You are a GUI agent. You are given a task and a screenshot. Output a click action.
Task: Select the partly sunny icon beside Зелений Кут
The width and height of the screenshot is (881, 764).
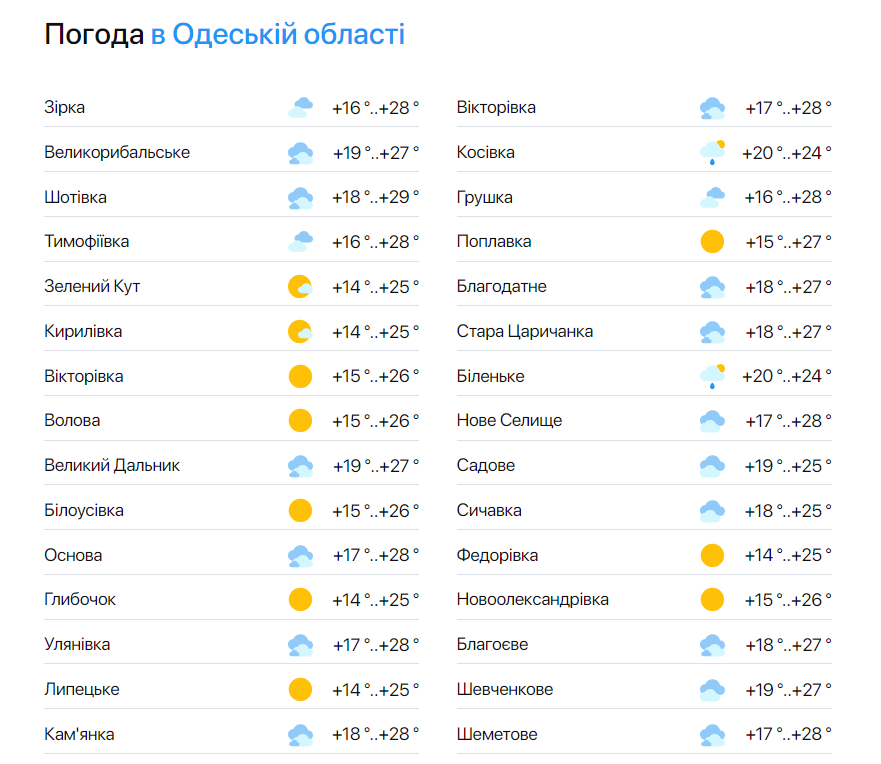(299, 286)
